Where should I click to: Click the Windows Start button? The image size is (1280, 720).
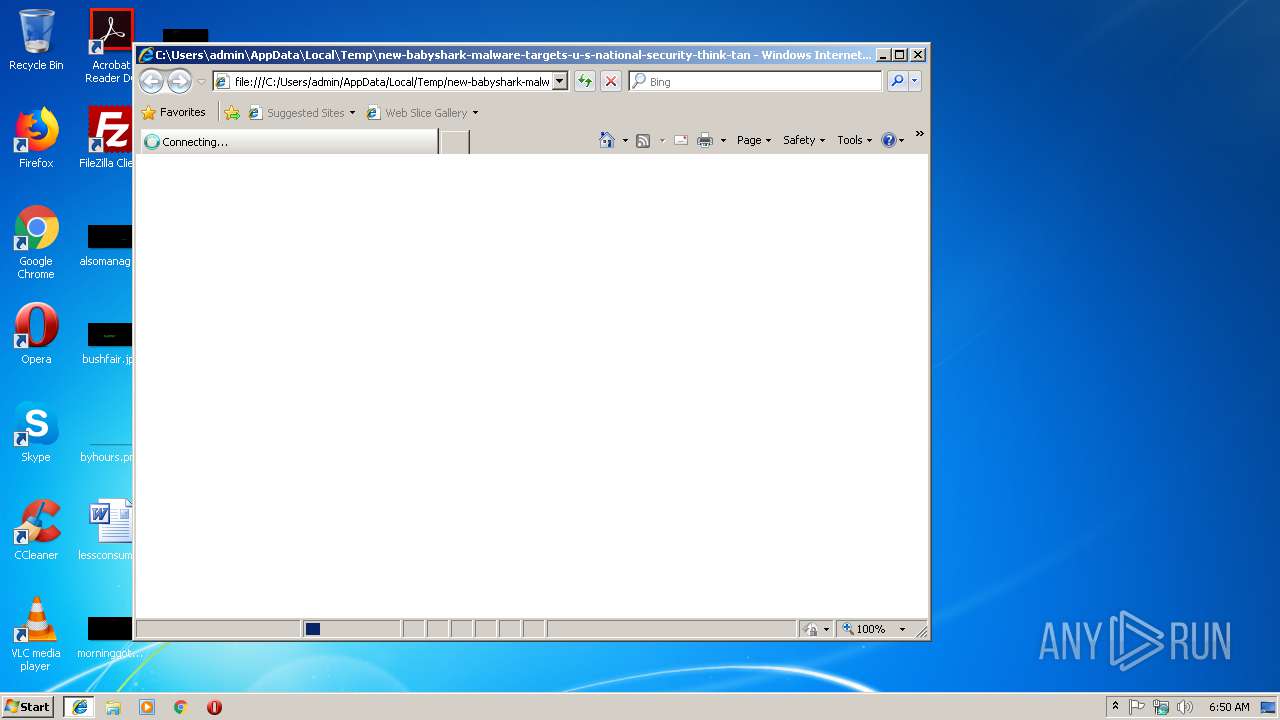click(x=27, y=707)
